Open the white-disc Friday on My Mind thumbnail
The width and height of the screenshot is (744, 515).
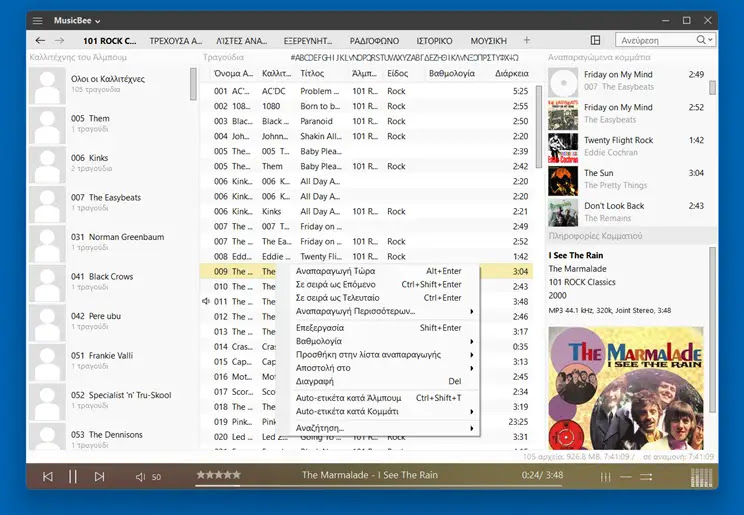tap(563, 82)
